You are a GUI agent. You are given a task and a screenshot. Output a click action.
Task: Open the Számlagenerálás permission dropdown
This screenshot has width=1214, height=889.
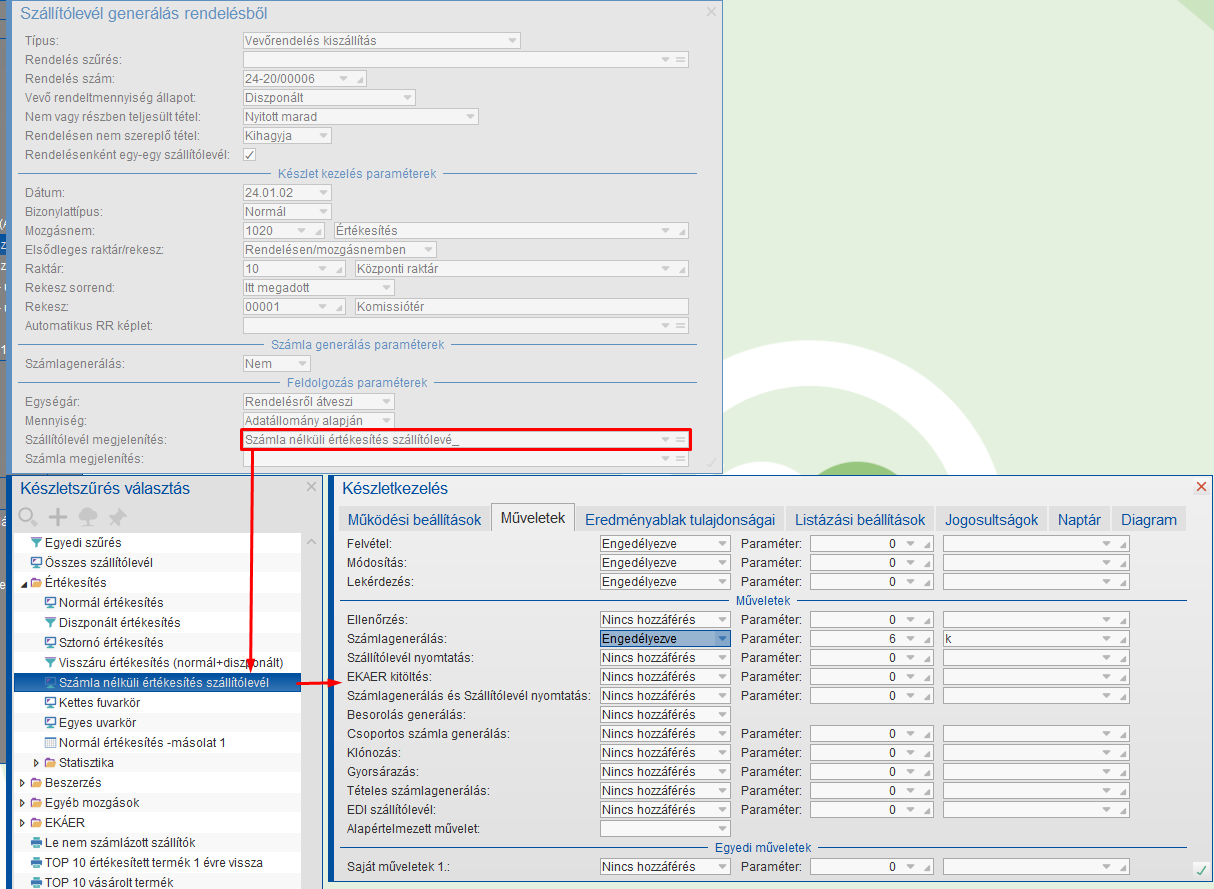click(722, 639)
